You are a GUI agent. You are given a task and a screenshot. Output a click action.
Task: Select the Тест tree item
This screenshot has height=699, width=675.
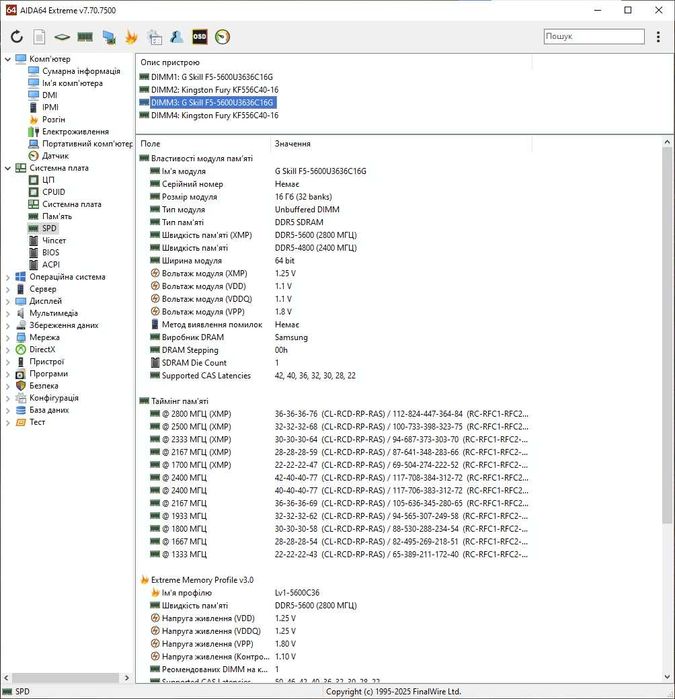pos(37,422)
